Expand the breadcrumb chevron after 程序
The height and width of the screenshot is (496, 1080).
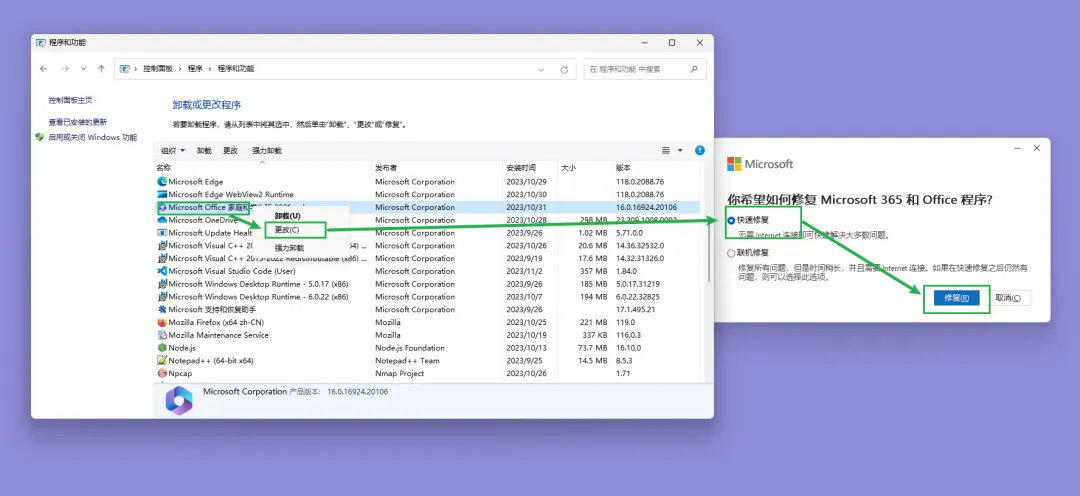(x=210, y=69)
